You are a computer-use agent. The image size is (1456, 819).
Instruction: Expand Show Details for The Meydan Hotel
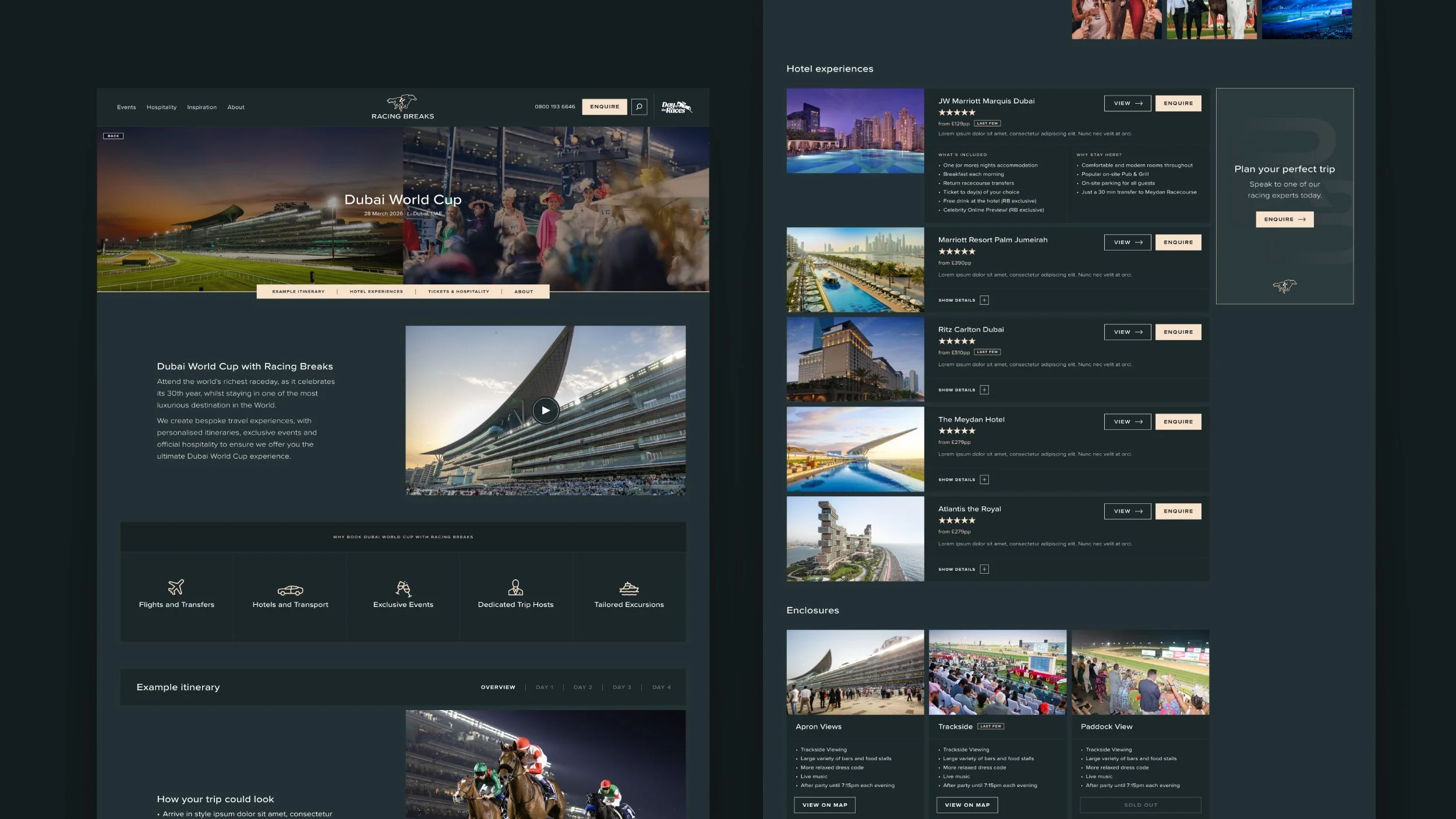click(984, 480)
